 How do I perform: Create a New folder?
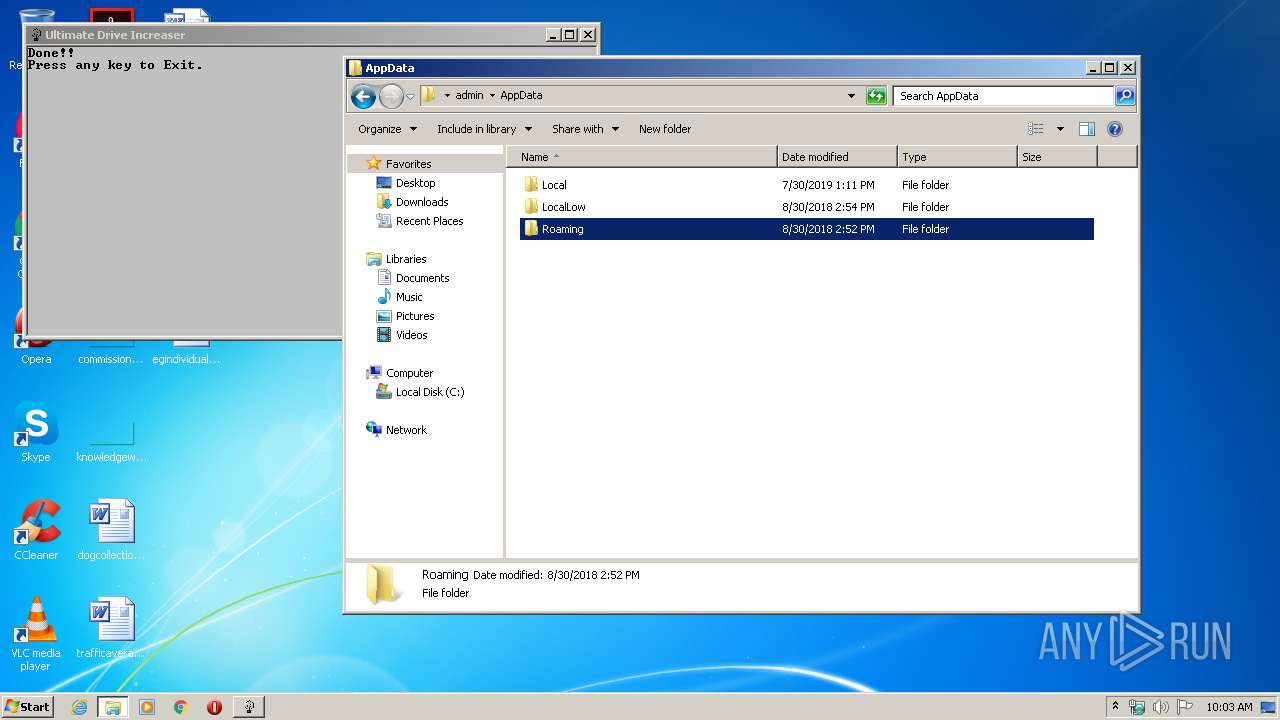click(x=665, y=129)
